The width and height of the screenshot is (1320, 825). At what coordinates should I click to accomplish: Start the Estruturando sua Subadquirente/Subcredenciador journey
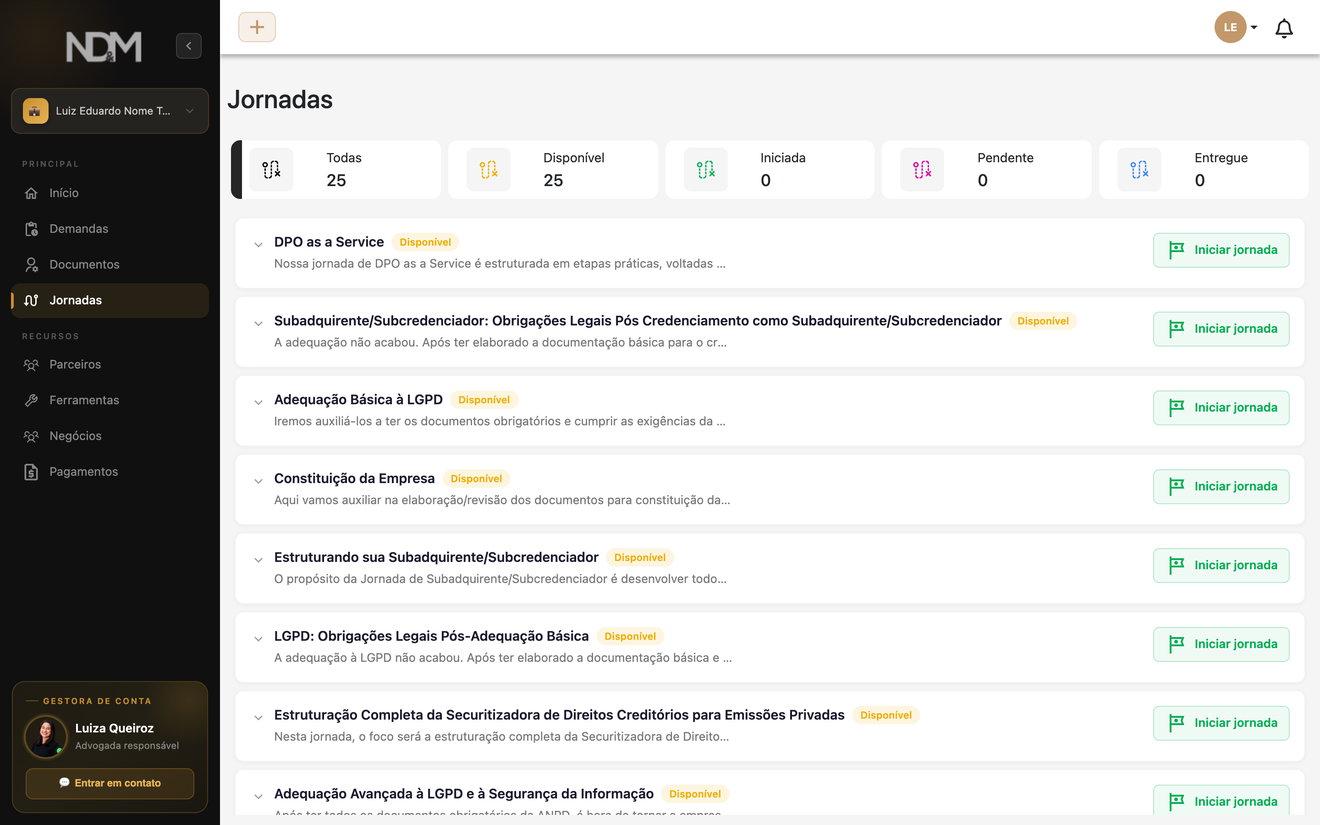click(x=1221, y=565)
